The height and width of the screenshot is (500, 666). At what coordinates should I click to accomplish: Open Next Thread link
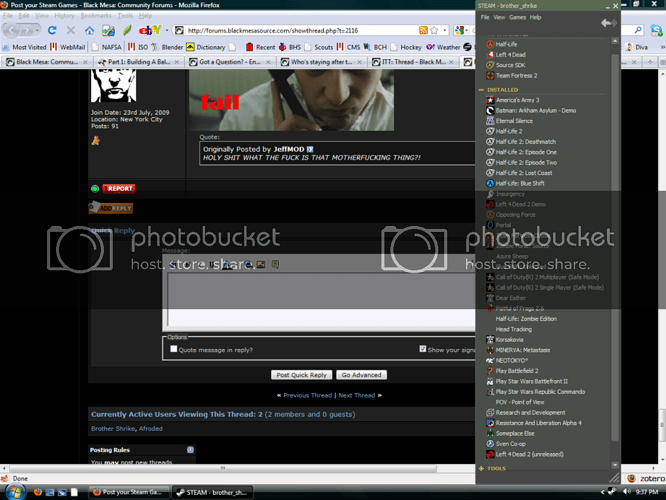(x=357, y=395)
